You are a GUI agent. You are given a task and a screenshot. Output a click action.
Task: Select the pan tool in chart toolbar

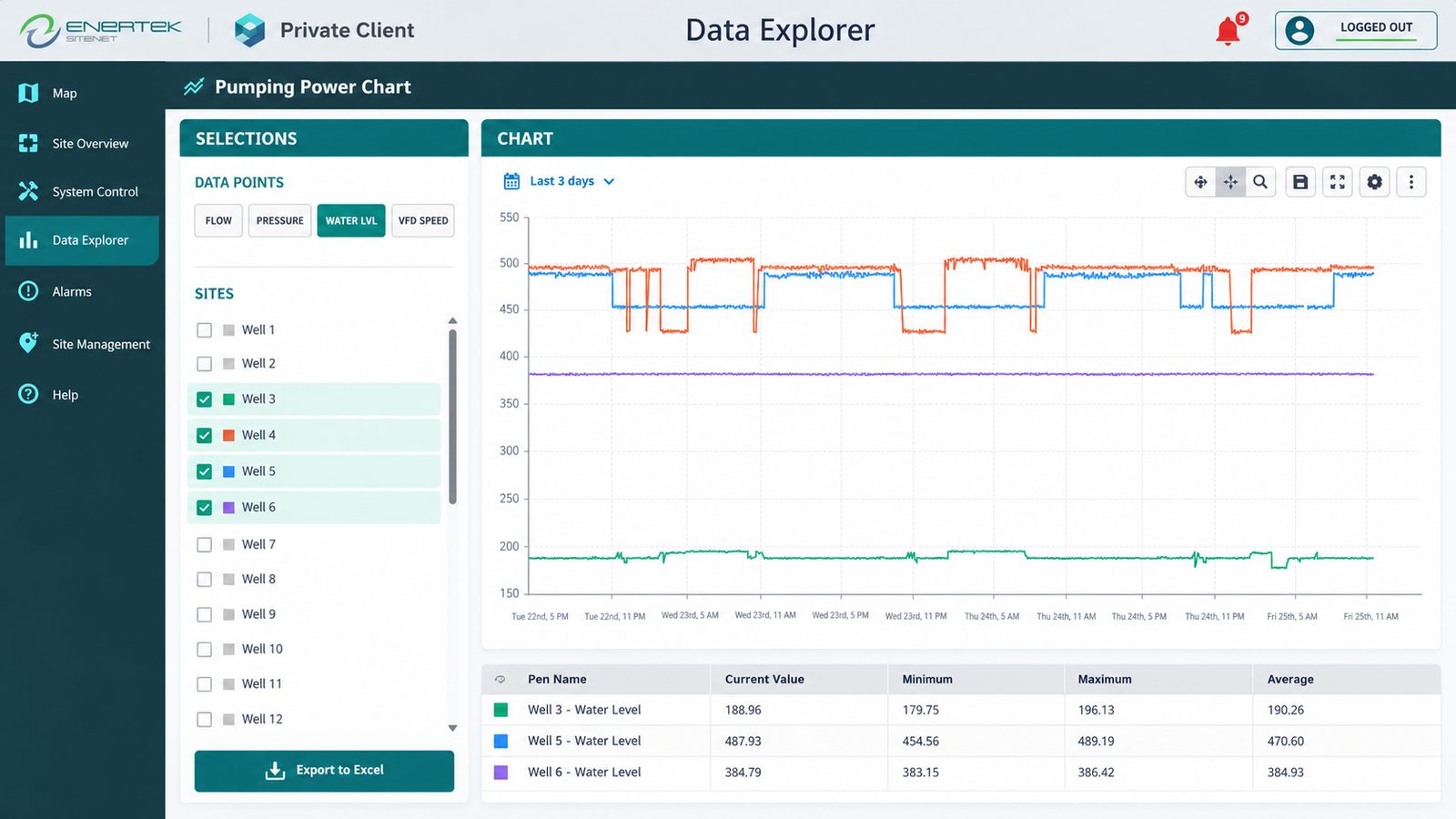1200,182
